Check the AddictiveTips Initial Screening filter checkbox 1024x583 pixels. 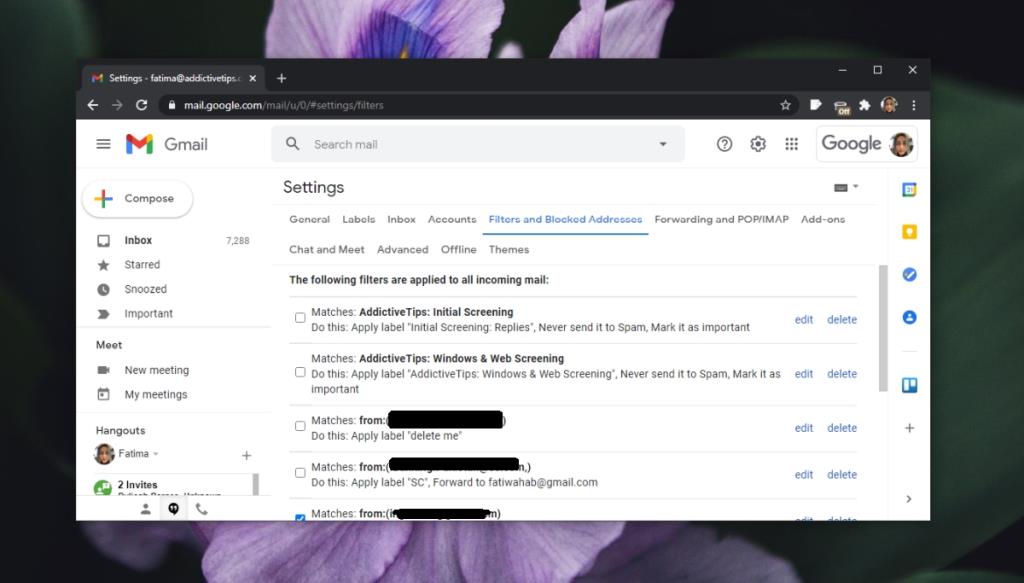coord(299,316)
